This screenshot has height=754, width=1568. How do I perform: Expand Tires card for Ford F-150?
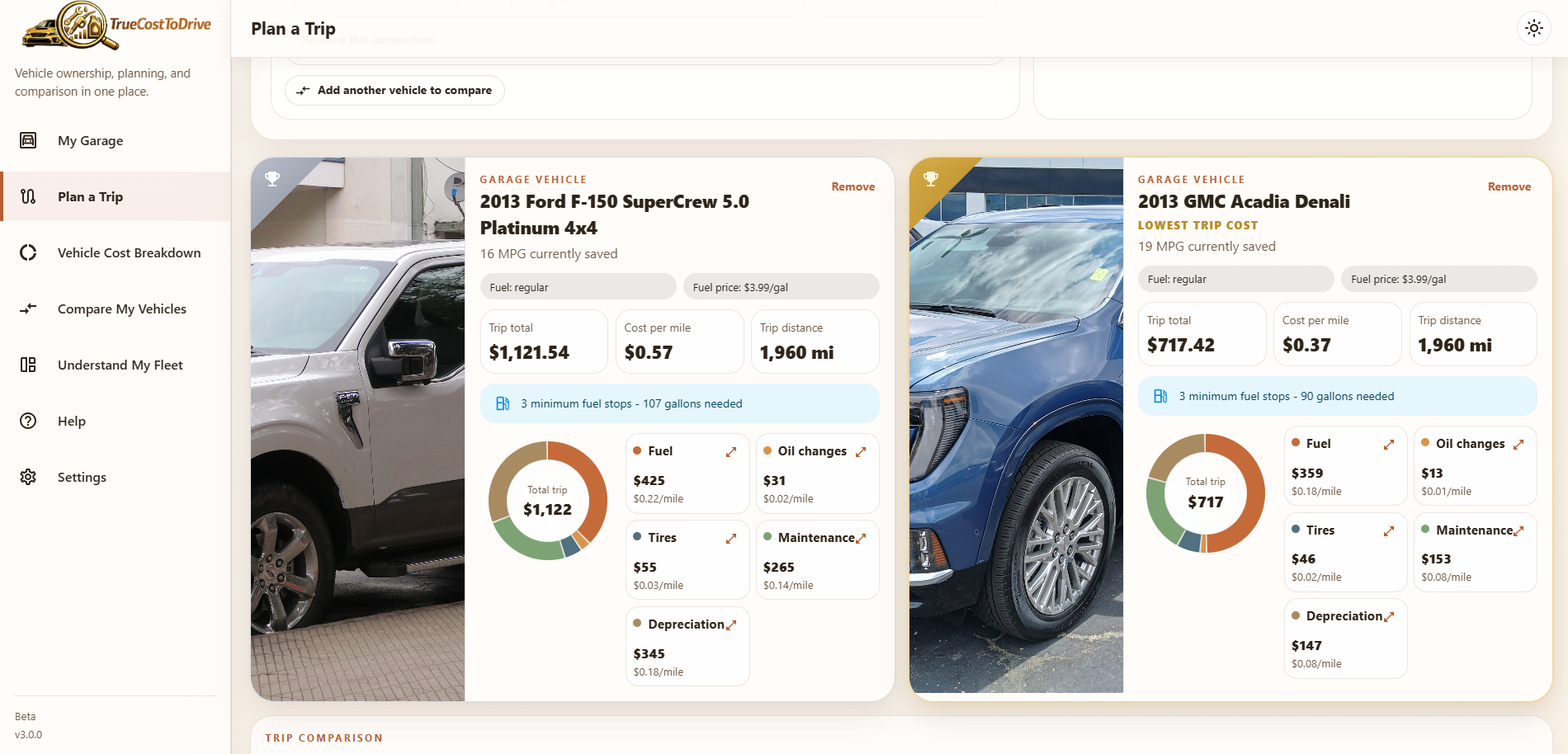point(731,538)
